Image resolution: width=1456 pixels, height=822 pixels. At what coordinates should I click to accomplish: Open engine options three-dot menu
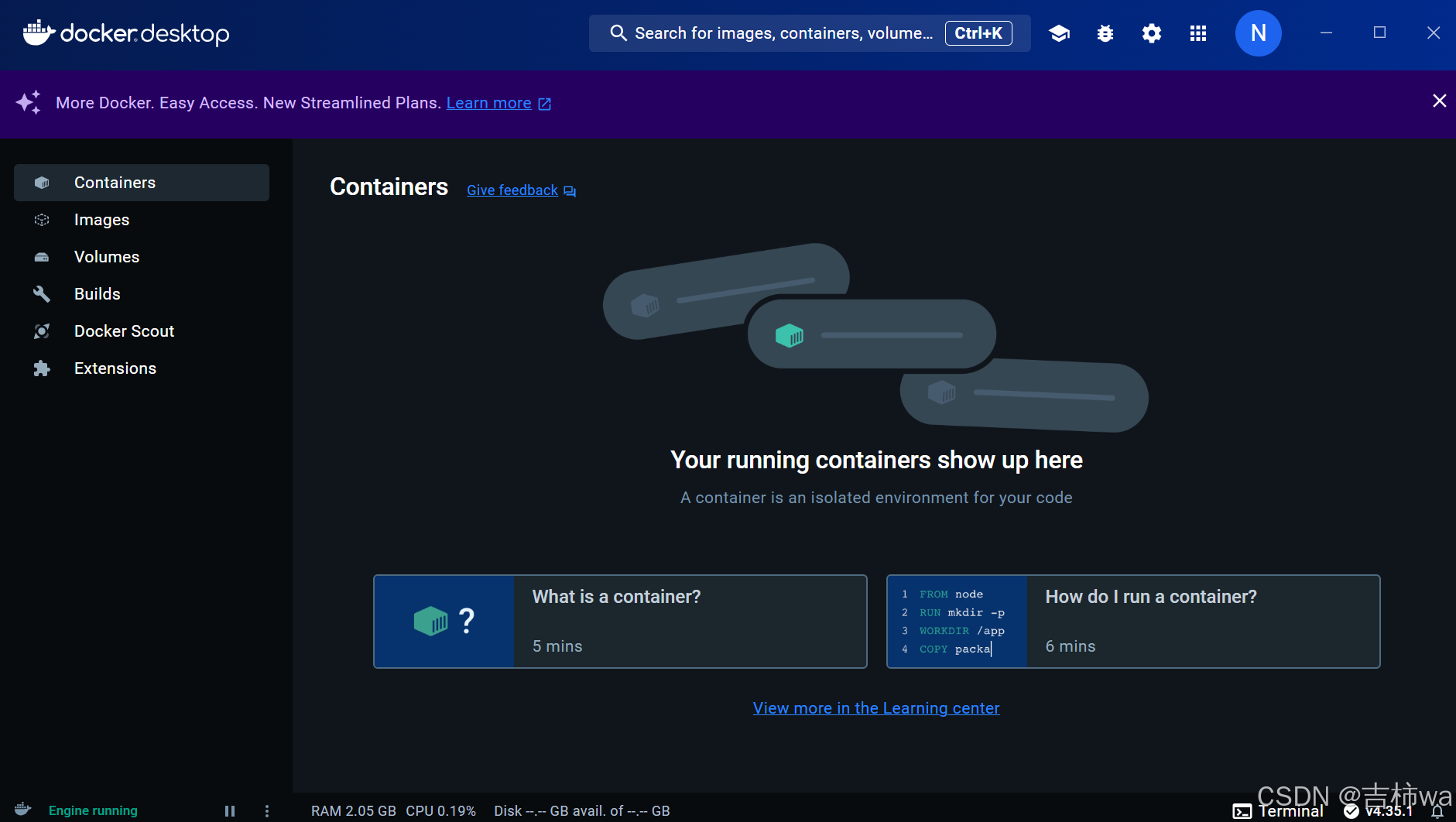[x=267, y=811]
